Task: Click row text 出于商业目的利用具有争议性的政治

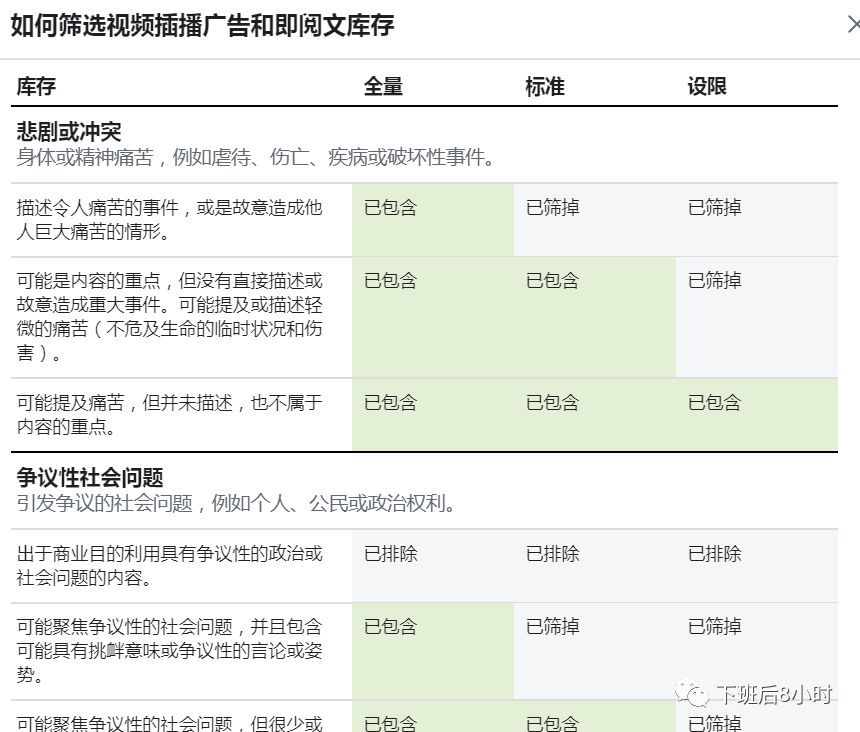Action: tap(169, 565)
